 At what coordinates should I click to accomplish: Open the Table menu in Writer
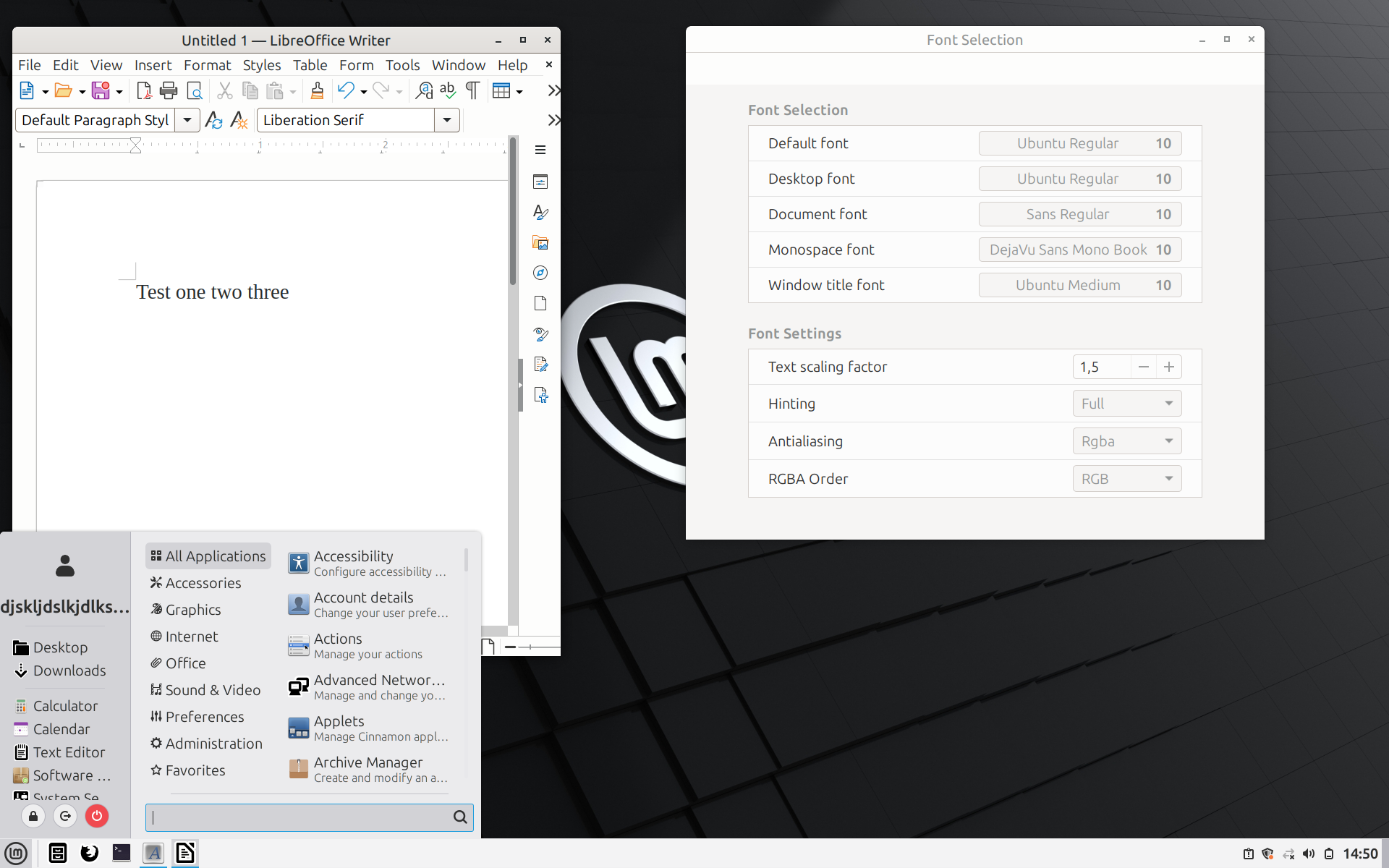click(310, 65)
